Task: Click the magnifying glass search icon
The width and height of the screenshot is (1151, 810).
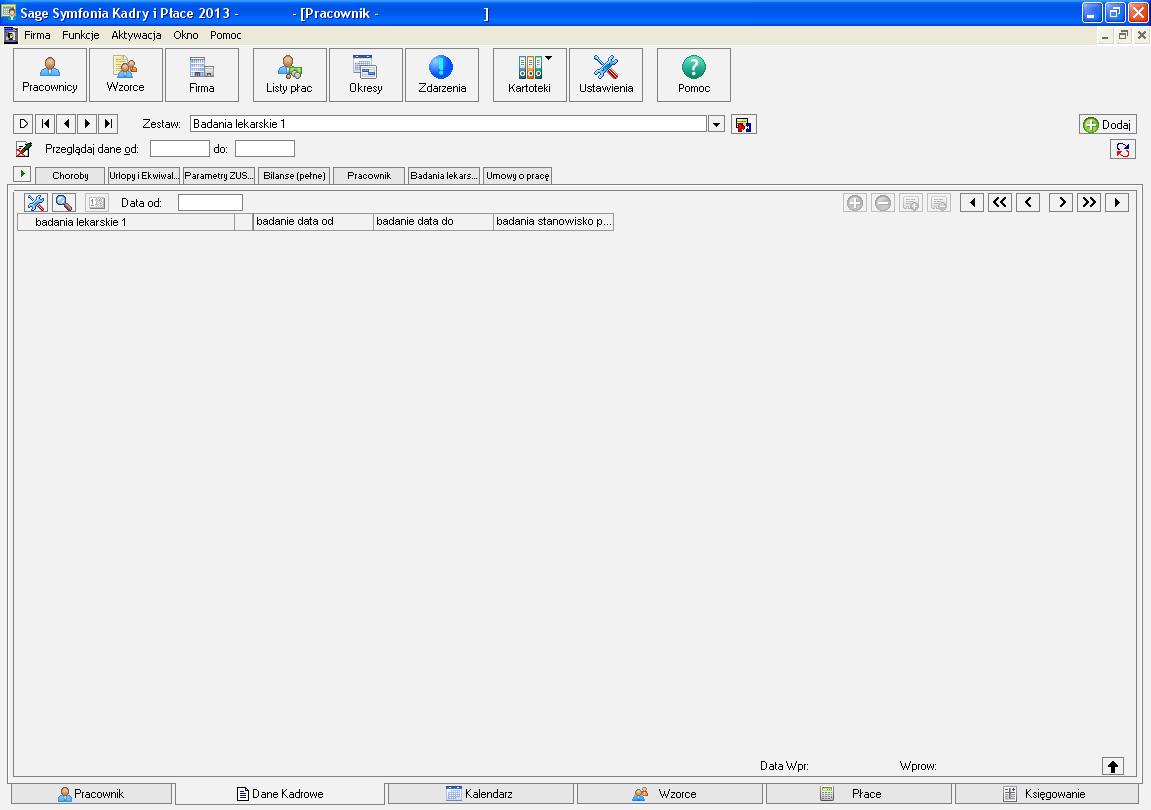Action: click(x=63, y=202)
